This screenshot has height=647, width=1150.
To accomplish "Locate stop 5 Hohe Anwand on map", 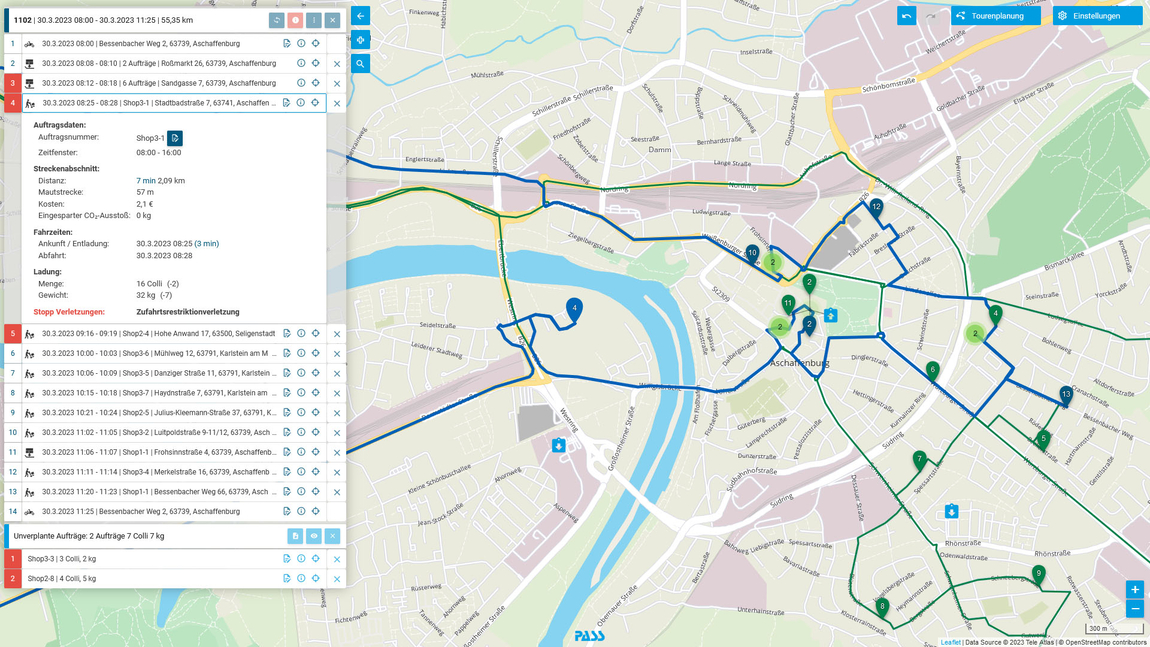I will pos(316,334).
